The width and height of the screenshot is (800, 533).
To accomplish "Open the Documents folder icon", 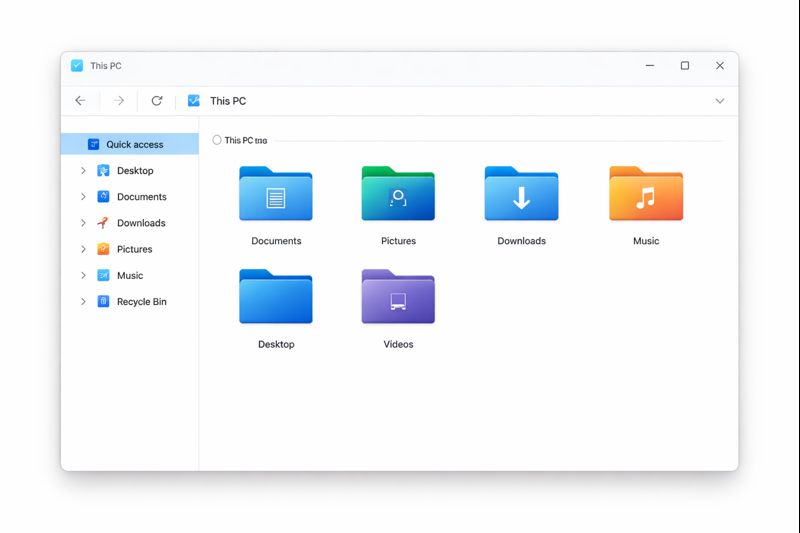I will (276, 193).
